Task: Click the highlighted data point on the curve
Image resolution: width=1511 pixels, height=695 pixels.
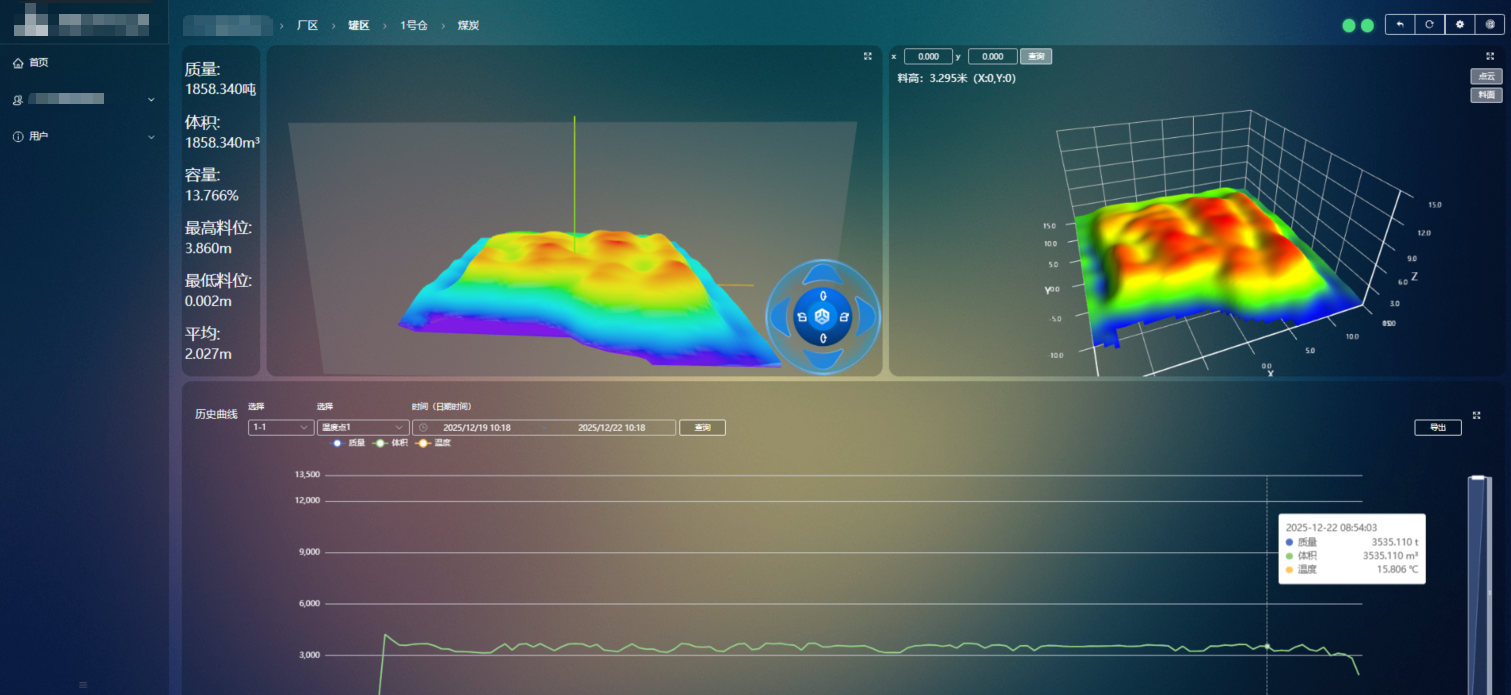Action: pyautogui.click(x=1267, y=646)
